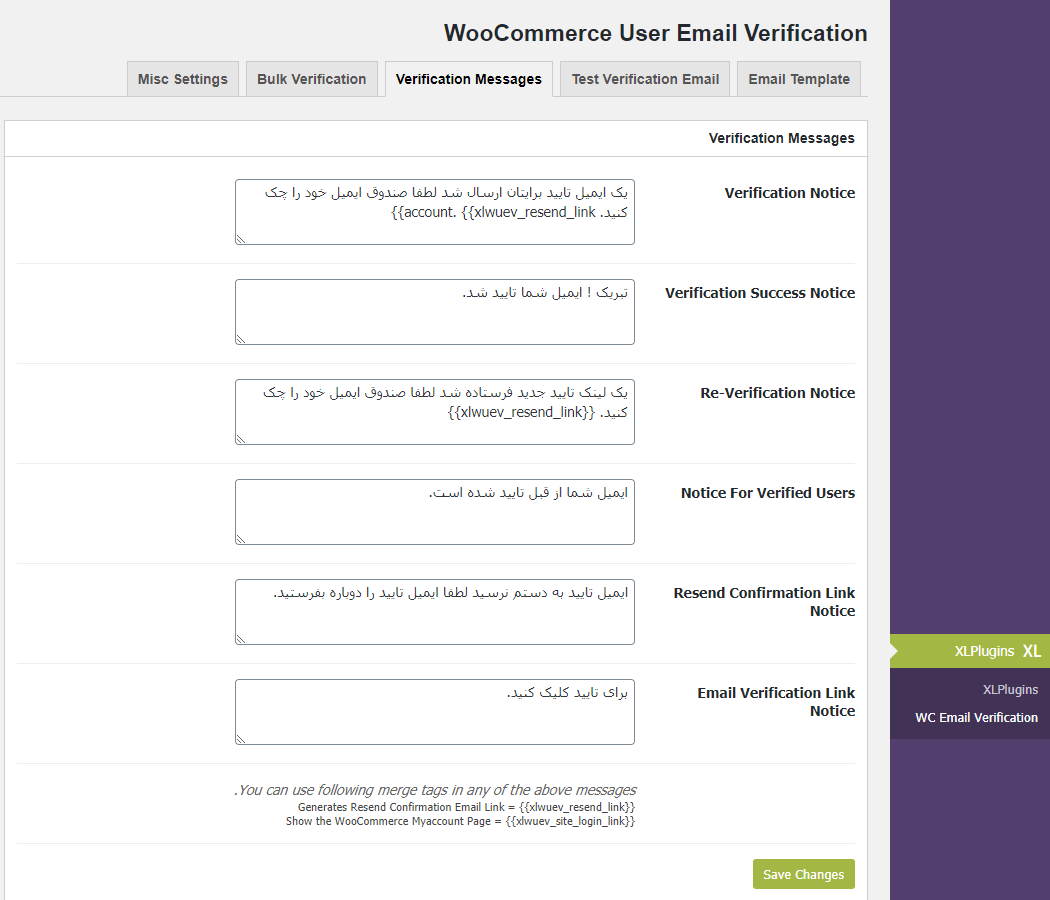Click the resize grip of Re-Verification Notice textarea
This screenshot has height=900, width=1050.
[x=241, y=439]
